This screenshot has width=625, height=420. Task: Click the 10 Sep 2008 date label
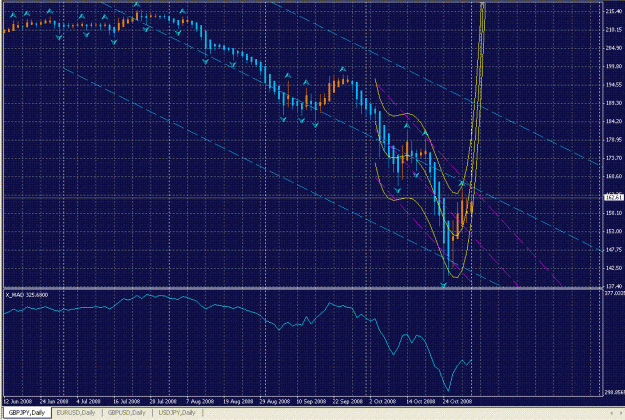tap(311, 401)
